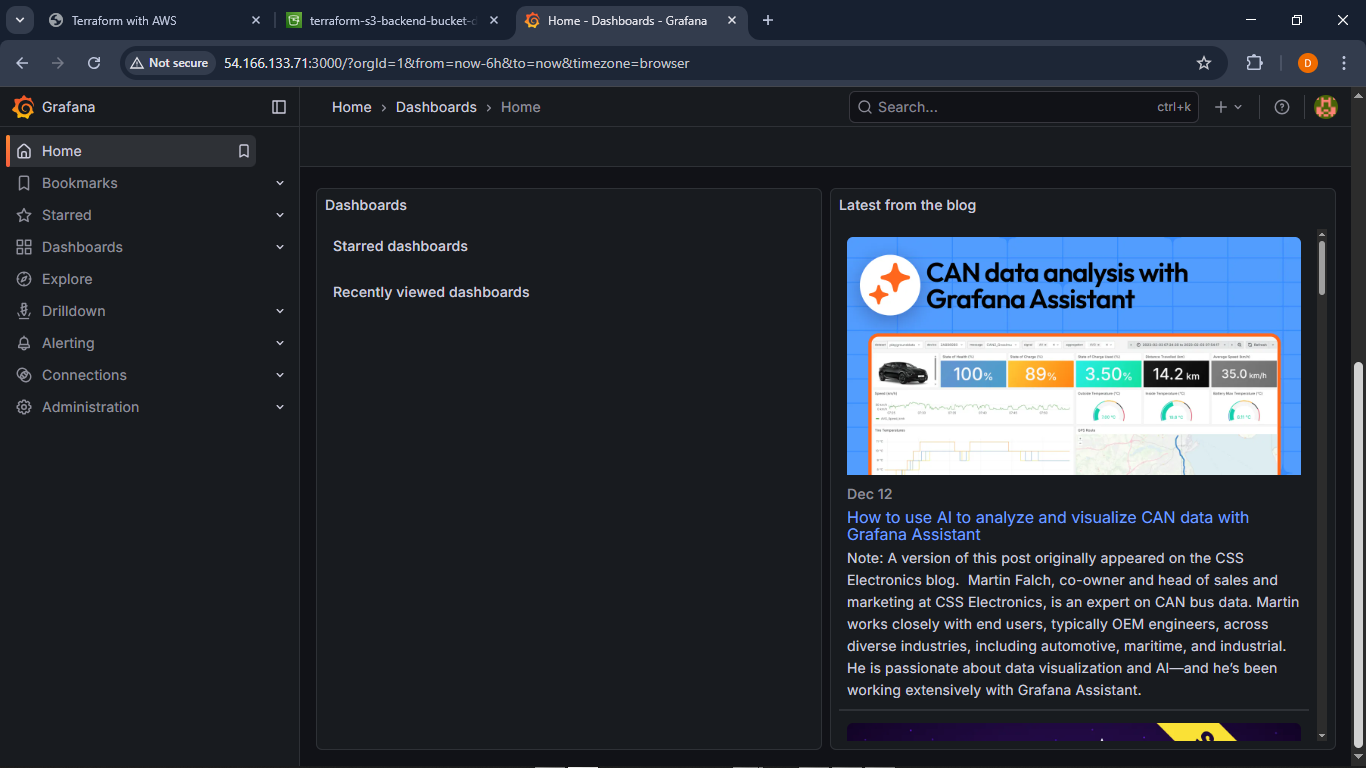
Task: Click Dashboards in the breadcrumb
Action: click(x=436, y=107)
